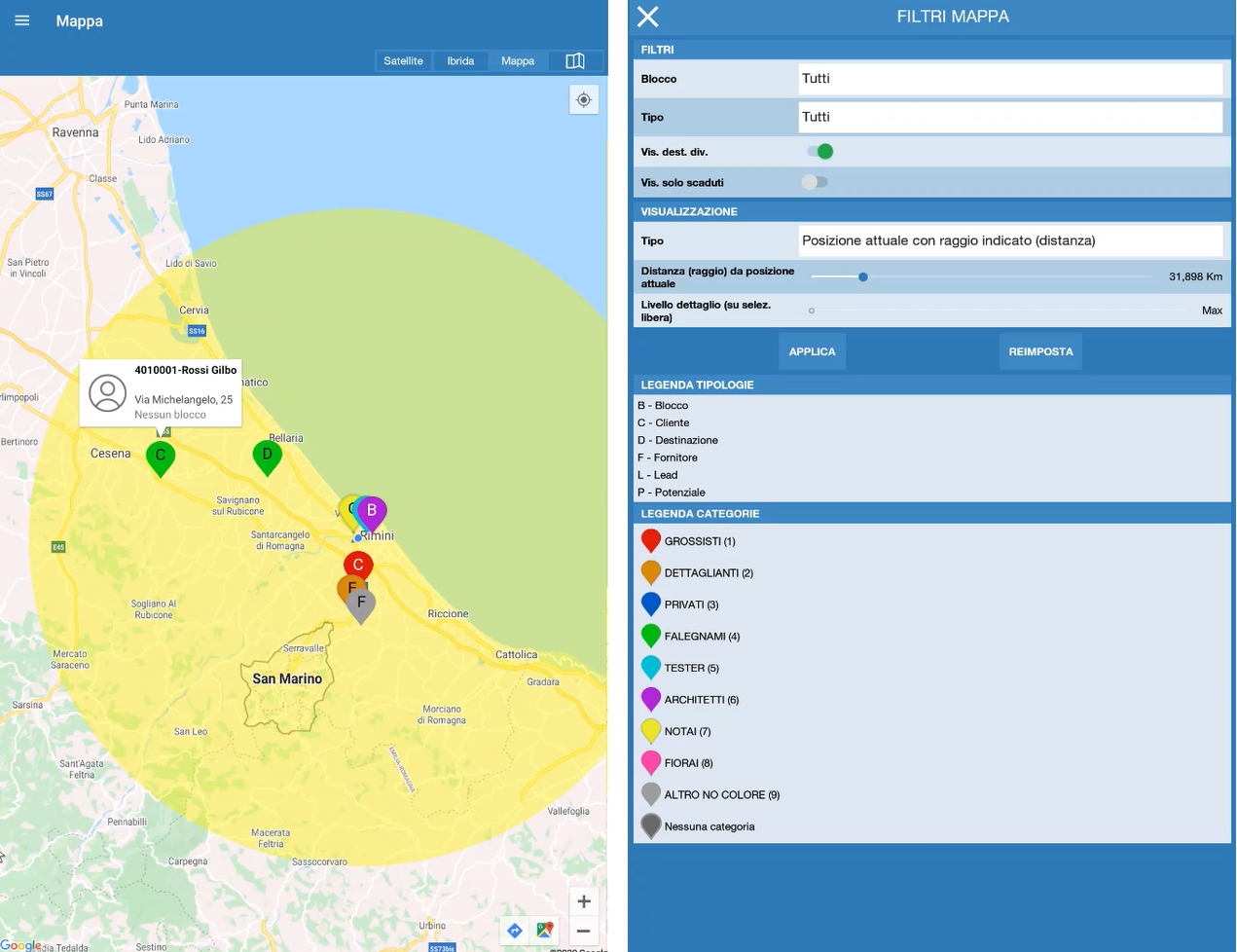Screen dimensions: 1237x952
Task: Click the map book view icon
Action: pos(575,61)
